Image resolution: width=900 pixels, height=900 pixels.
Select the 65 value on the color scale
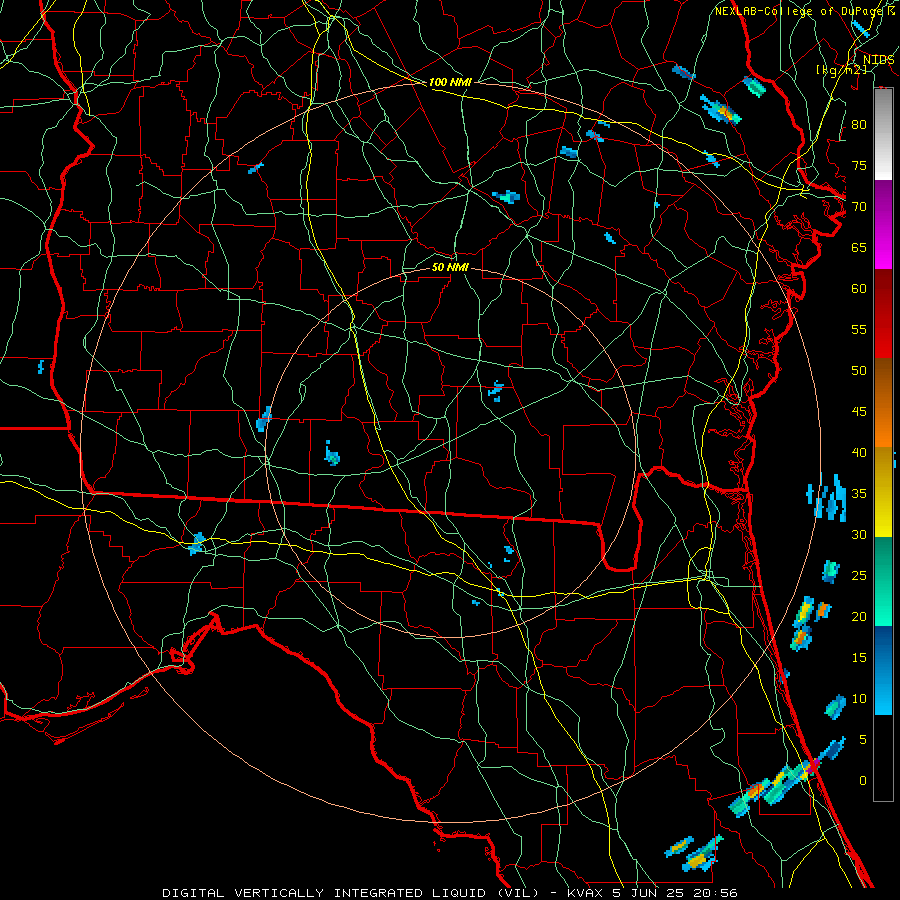point(859,247)
